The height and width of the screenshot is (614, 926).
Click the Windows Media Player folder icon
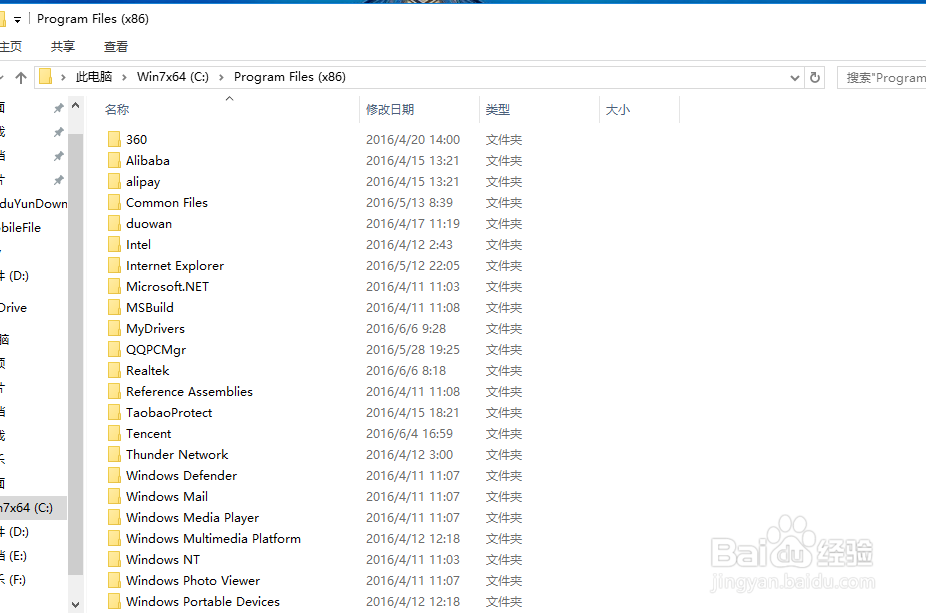coord(115,517)
